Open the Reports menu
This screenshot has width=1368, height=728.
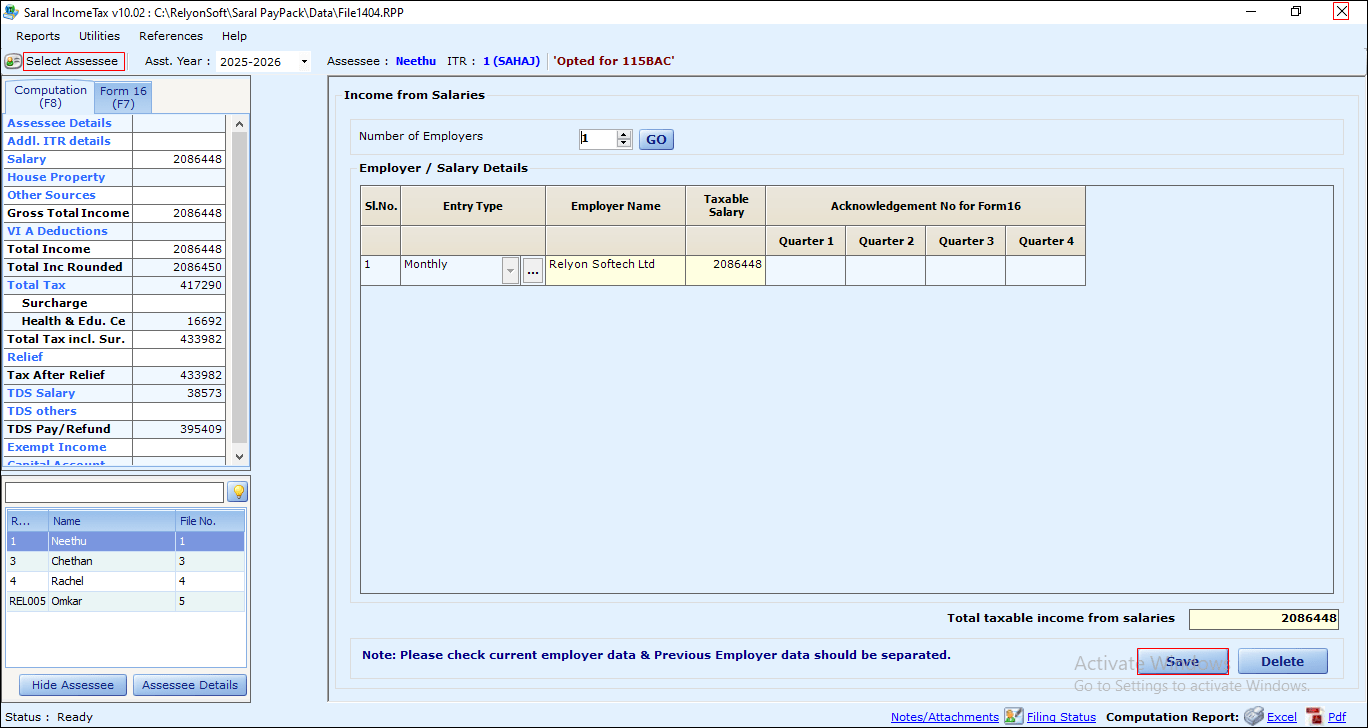[38, 36]
